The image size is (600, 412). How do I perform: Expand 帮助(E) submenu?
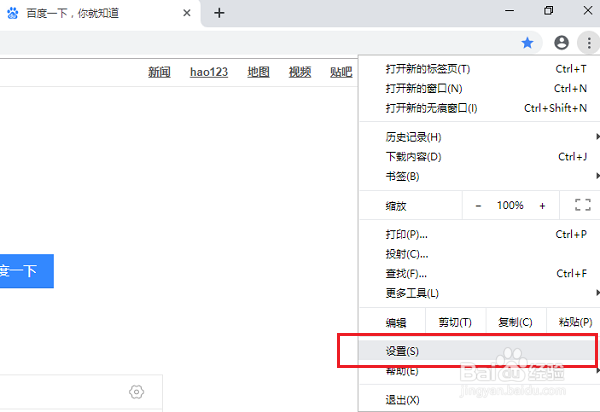[x=479, y=371]
